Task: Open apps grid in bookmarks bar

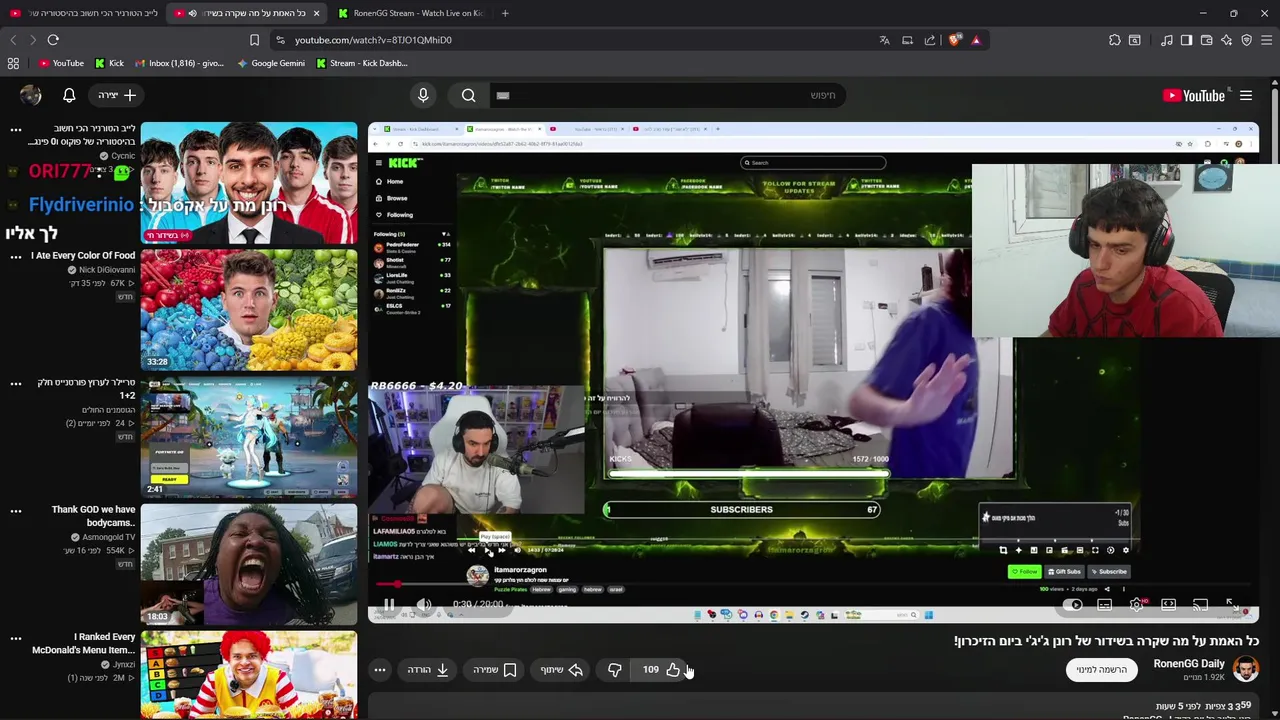Action: pos(13,63)
